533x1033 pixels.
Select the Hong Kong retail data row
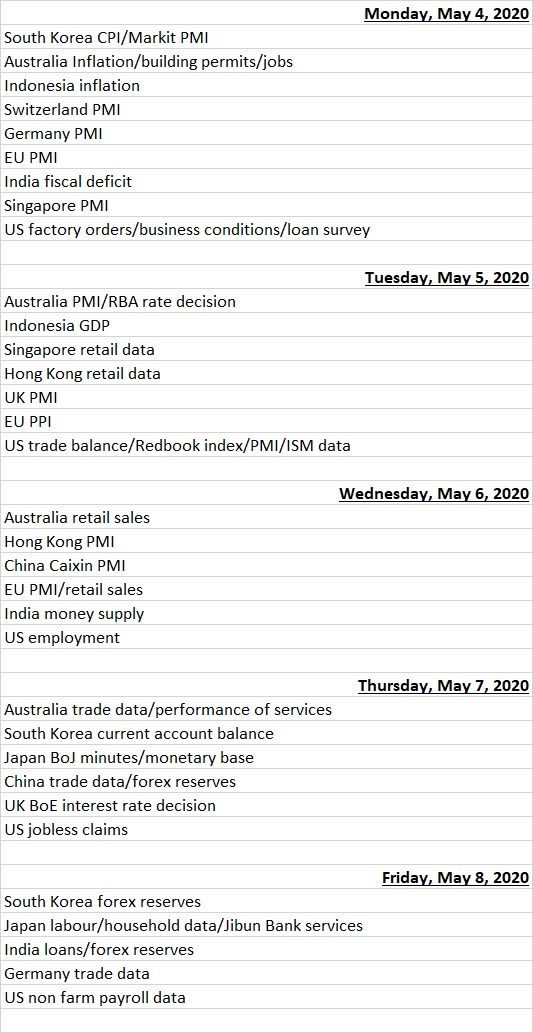266,374
